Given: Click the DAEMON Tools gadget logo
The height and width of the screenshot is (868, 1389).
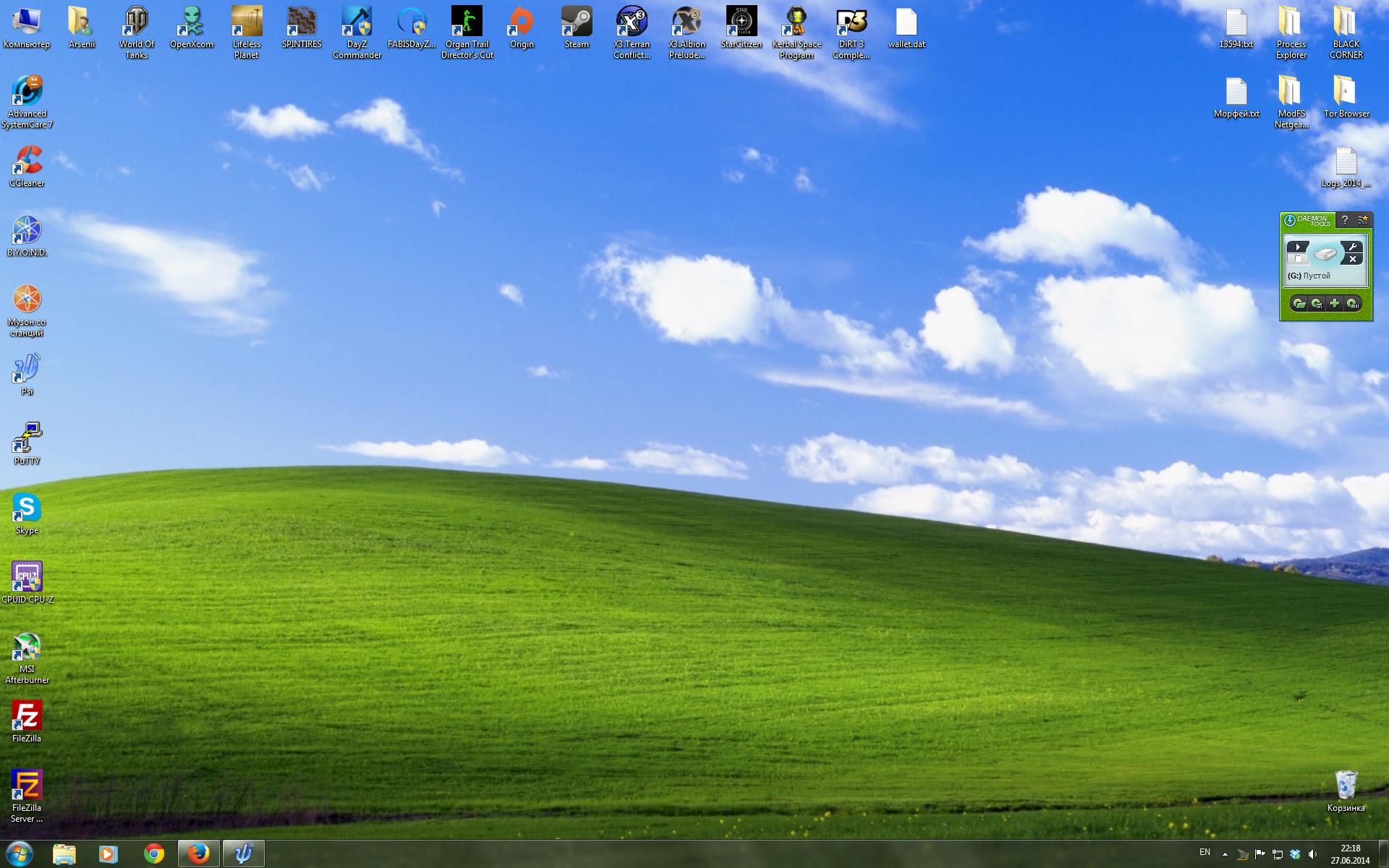Looking at the screenshot, I should click(1308, 220).
